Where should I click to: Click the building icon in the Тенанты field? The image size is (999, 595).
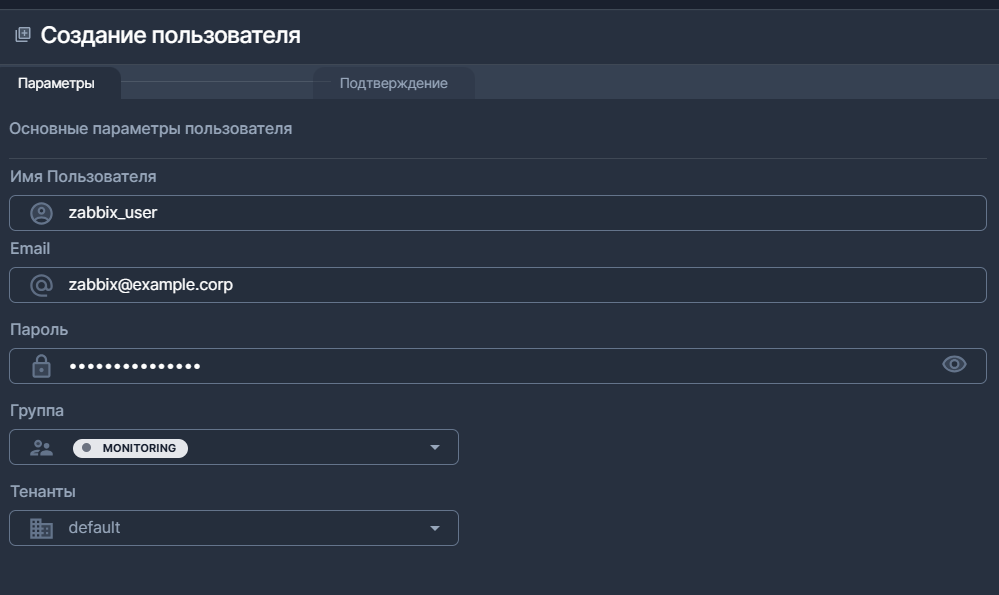click(x=41, y=528)
